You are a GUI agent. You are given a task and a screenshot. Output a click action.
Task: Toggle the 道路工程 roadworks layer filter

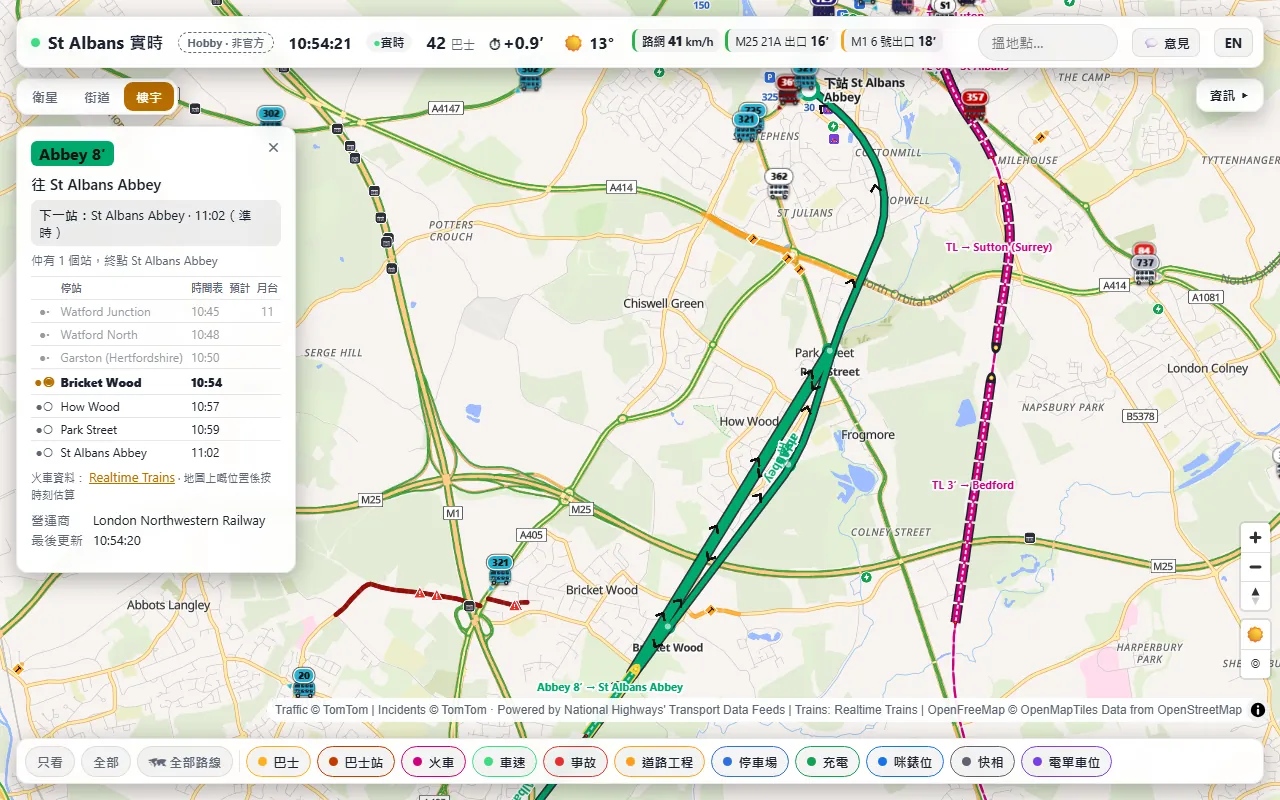659,762
